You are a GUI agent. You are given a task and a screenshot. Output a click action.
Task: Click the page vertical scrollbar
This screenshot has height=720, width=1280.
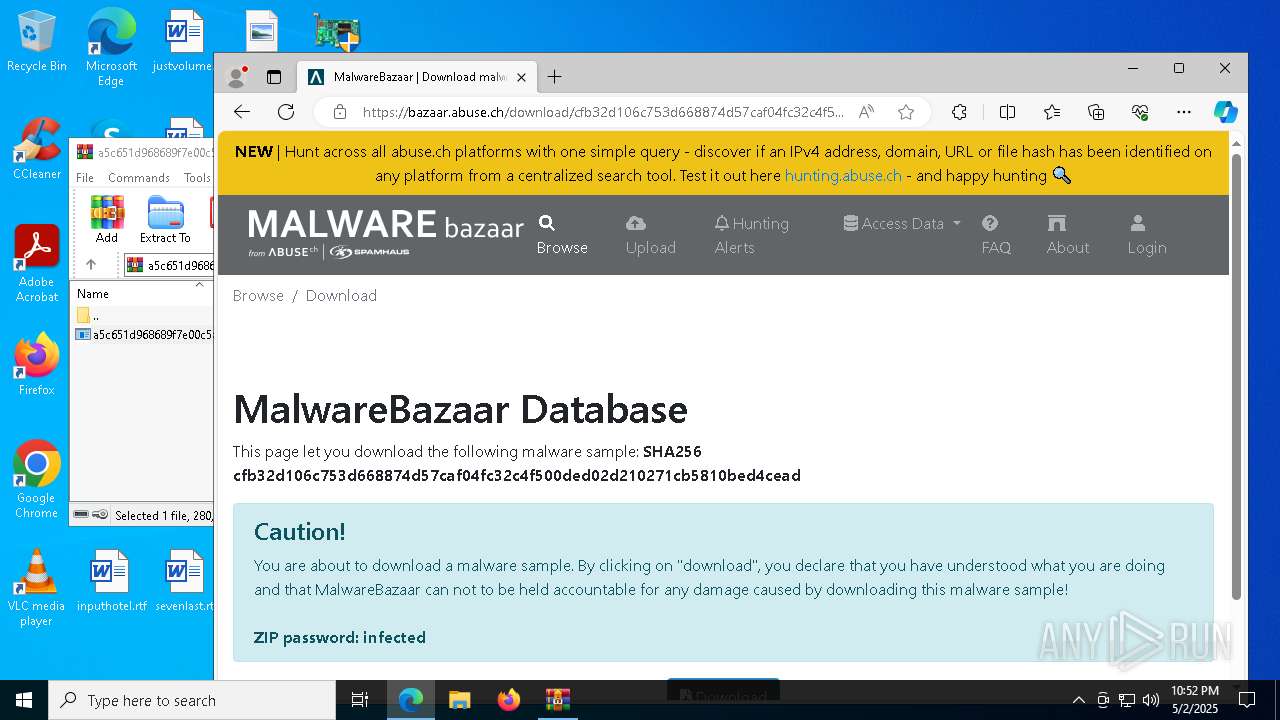tap(1236, 376)
